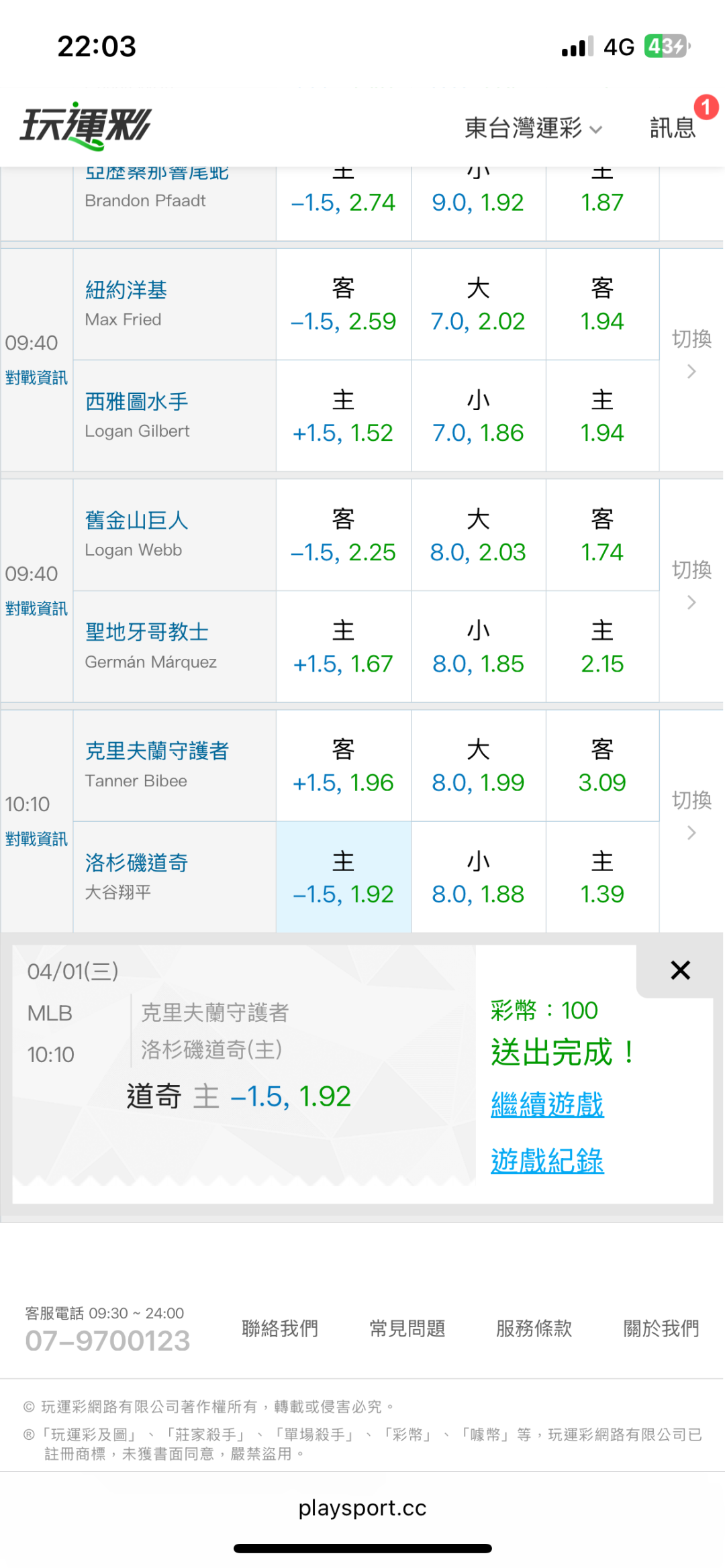
Task: Select Yankees 客 -1.5, 2.59 spread
Action: (x=343, y=305)
